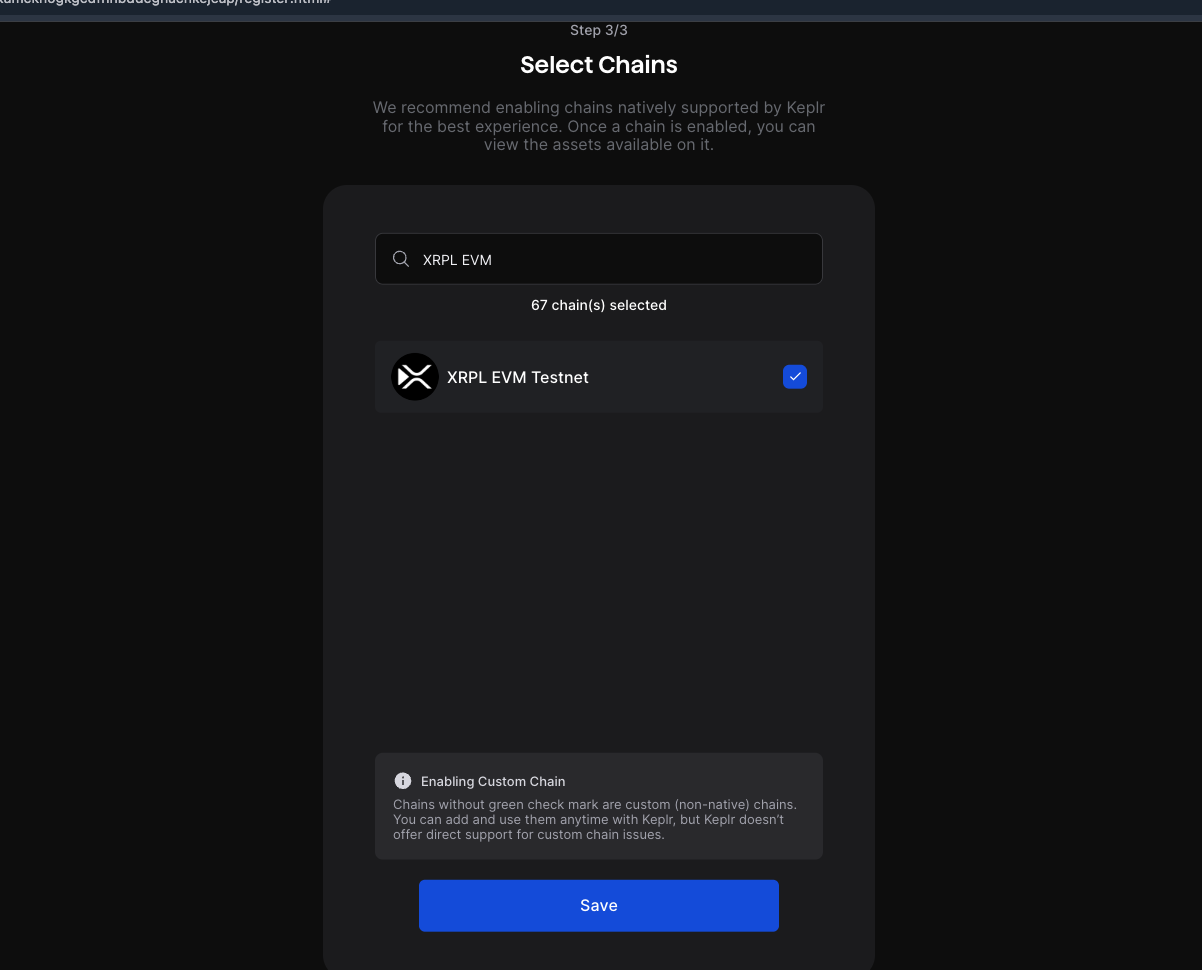Click blank space right of XRPL EVM Testnet name
This screenshot has height=970, width=1202.
tap(685, 377)
